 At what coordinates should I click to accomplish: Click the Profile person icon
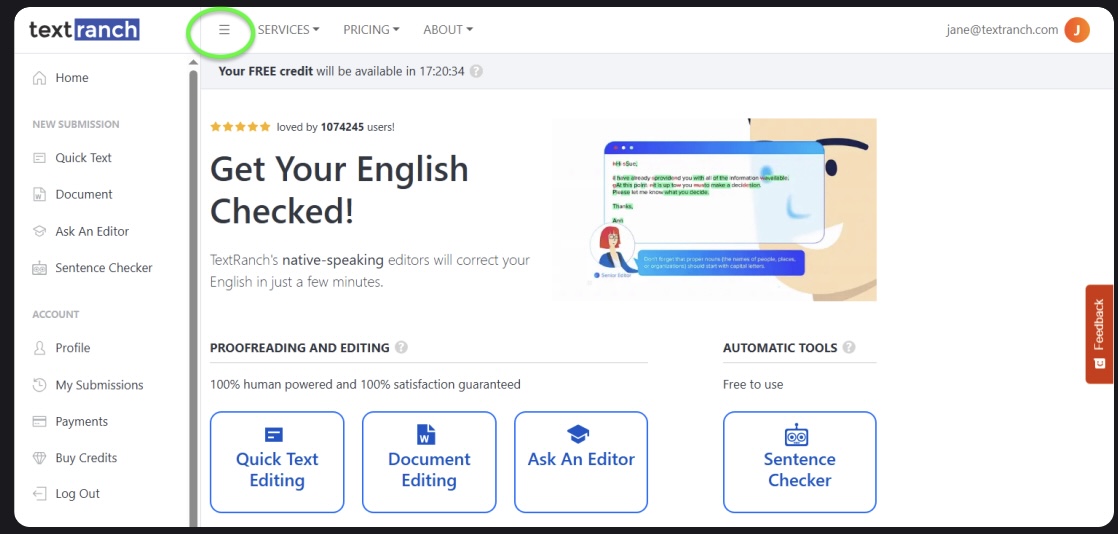pos(40,348)
